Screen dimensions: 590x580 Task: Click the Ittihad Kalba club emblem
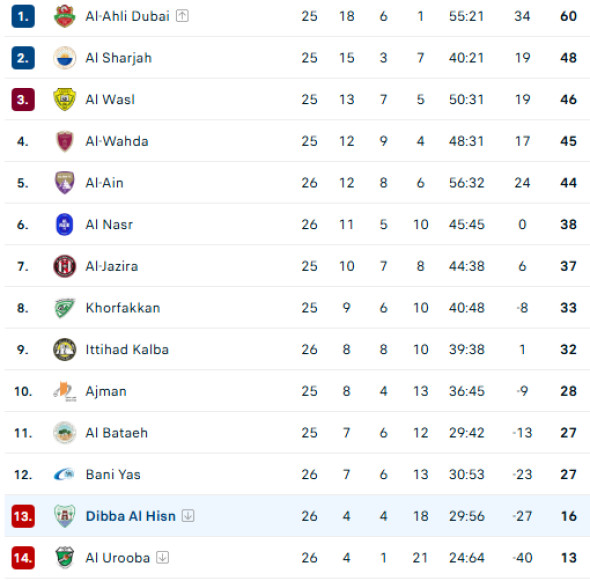click(64, 350)
